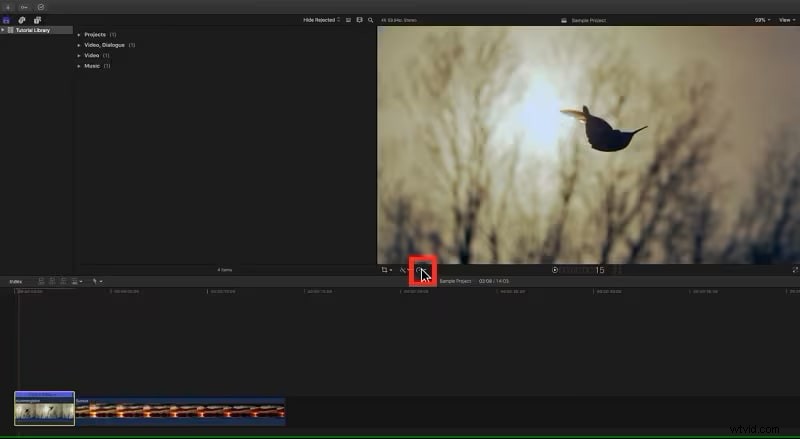
Task: Open the background tasks checkmark icon
Action: 41,7
